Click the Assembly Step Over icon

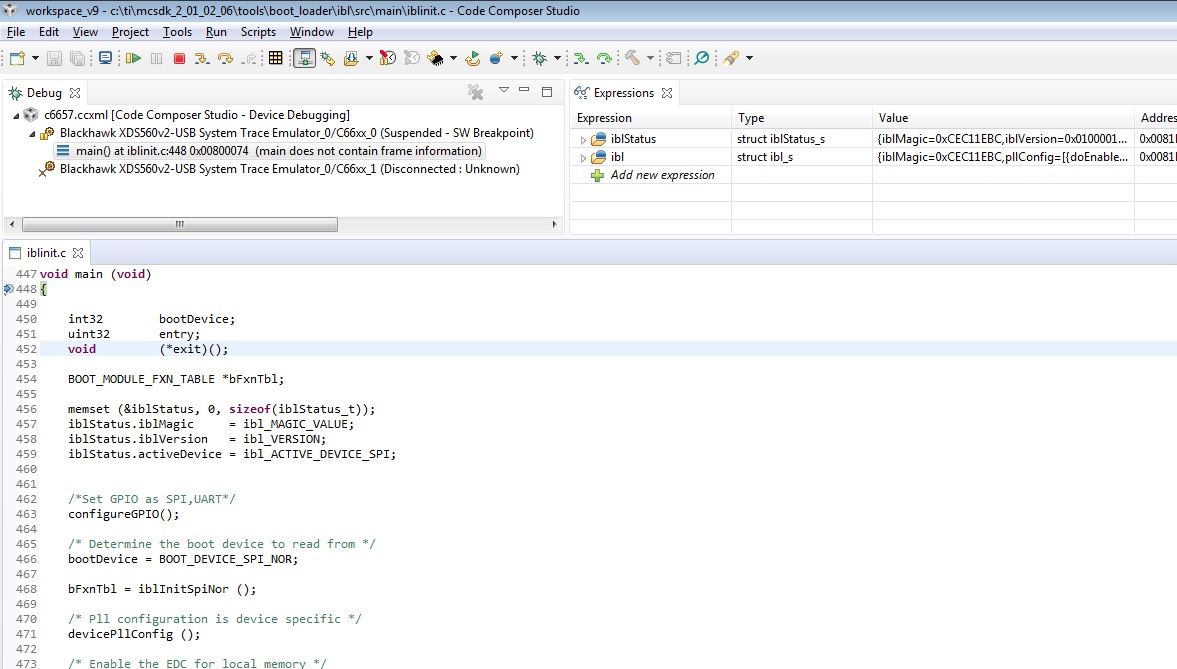point(604,59)
